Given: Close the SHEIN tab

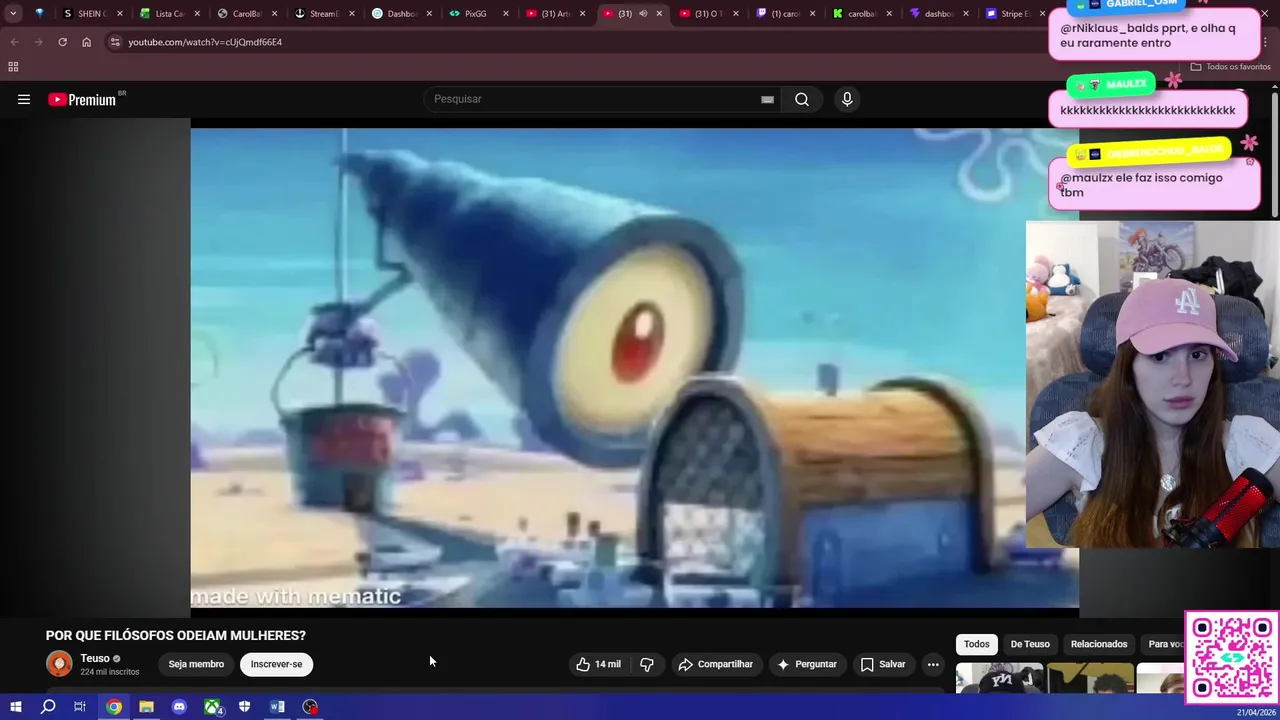Looking at the screenshot, I should (x=119, y=14).
